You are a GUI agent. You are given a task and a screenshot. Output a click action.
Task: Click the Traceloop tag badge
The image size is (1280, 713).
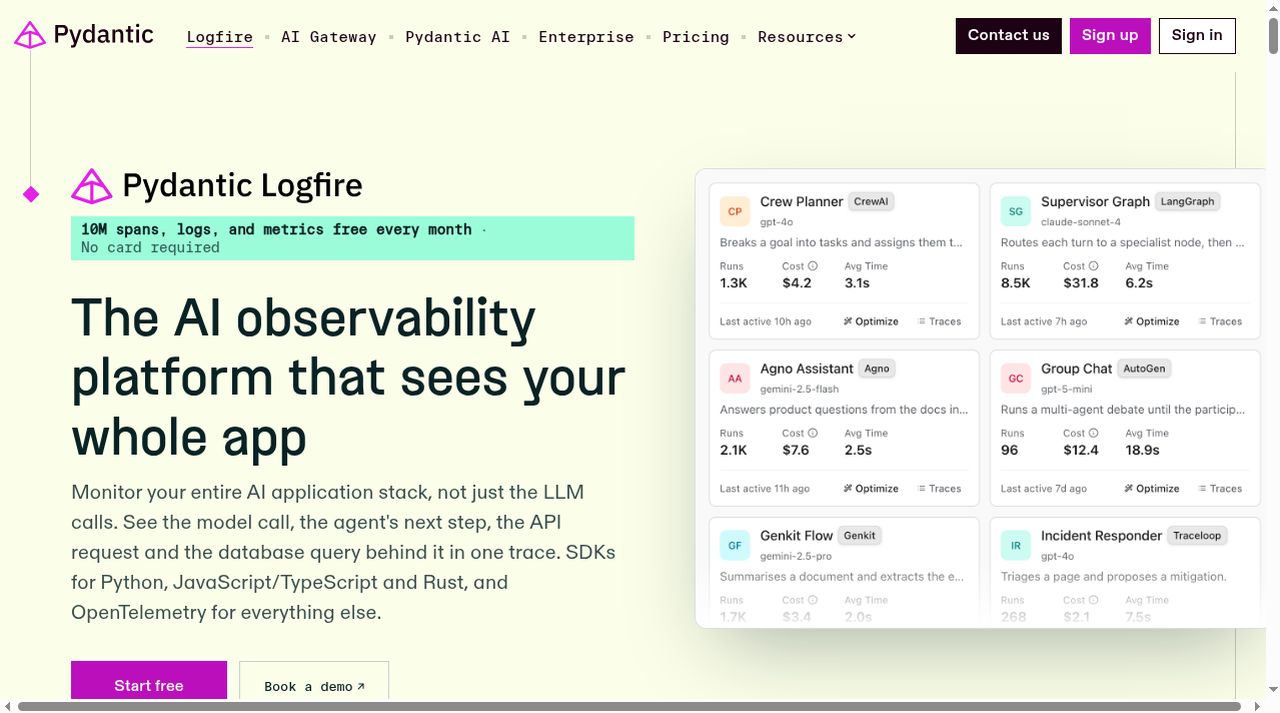pos(1197,535)
